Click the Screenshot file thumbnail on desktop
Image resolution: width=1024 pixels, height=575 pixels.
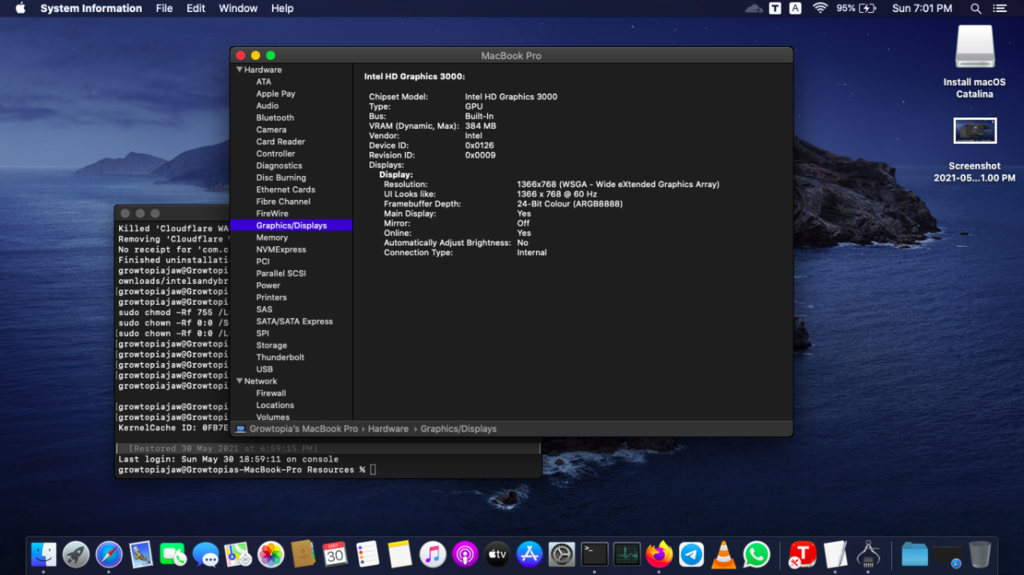(974, 131)
